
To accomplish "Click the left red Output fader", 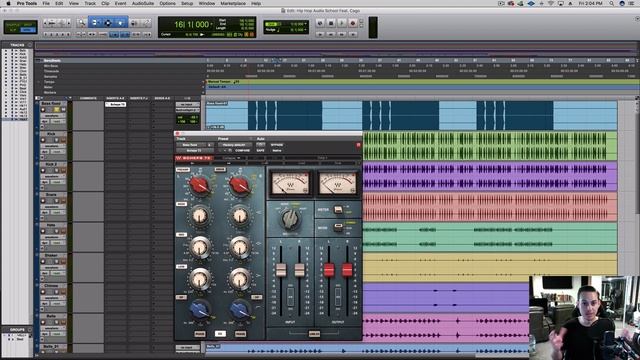I will click(329, 270).
